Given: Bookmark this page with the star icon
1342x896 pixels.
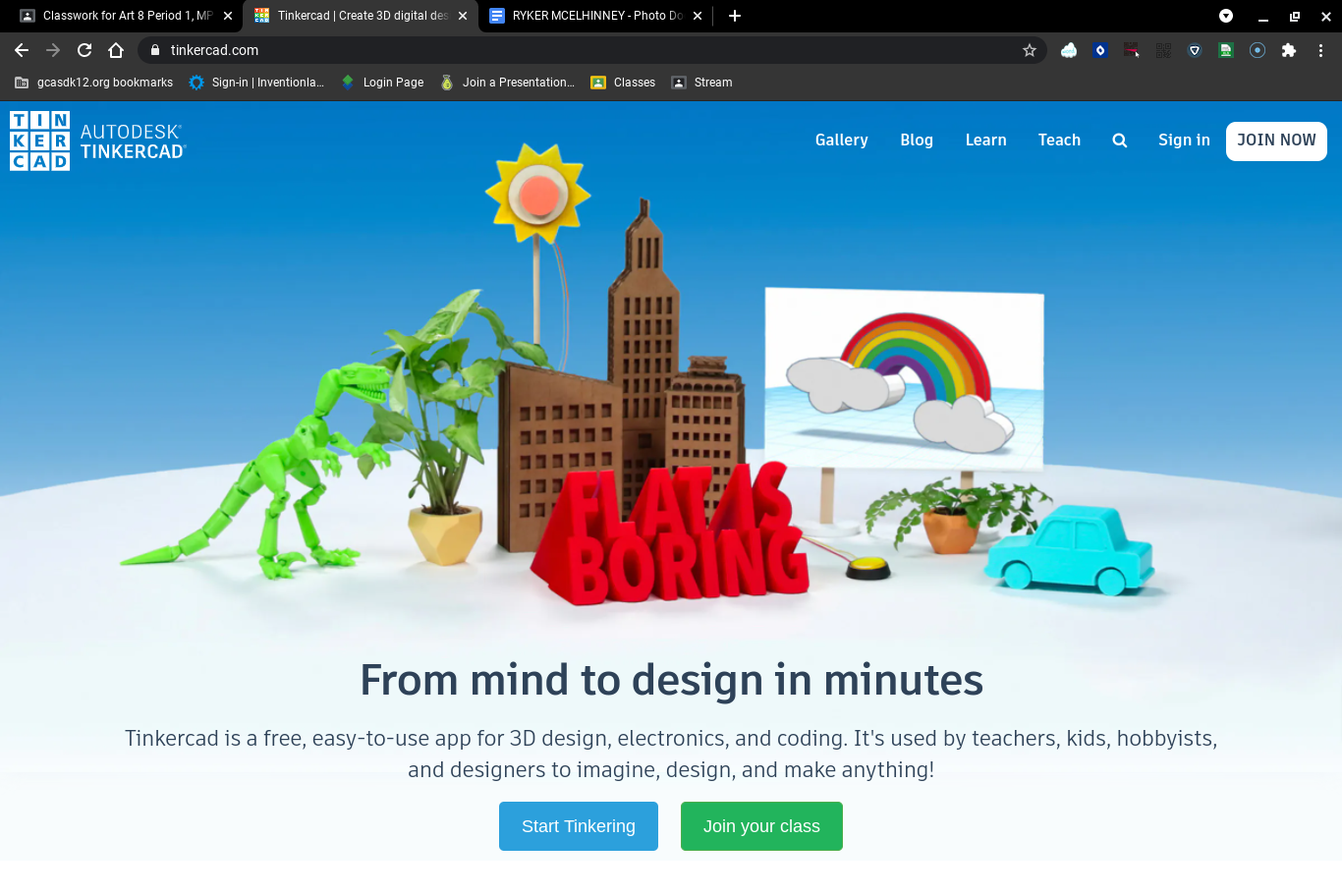Looking at the screenshot, I should pyautogui.click(x=1030, y=50).
